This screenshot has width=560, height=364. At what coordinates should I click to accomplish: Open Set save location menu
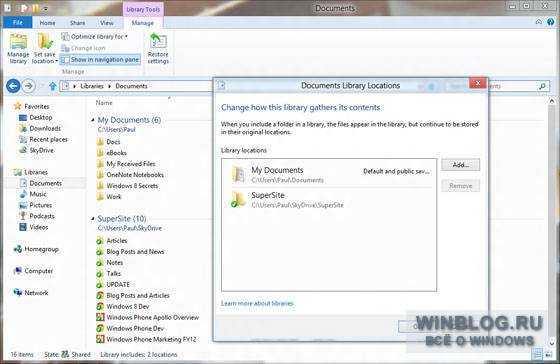tap(45, 48)
